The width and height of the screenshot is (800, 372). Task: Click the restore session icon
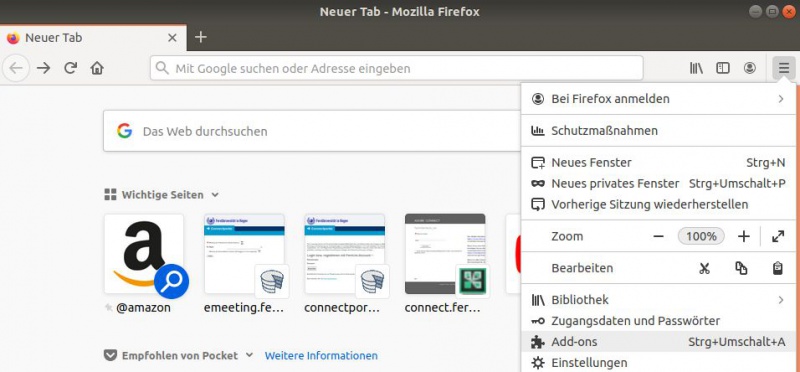[x=538, y=205]
